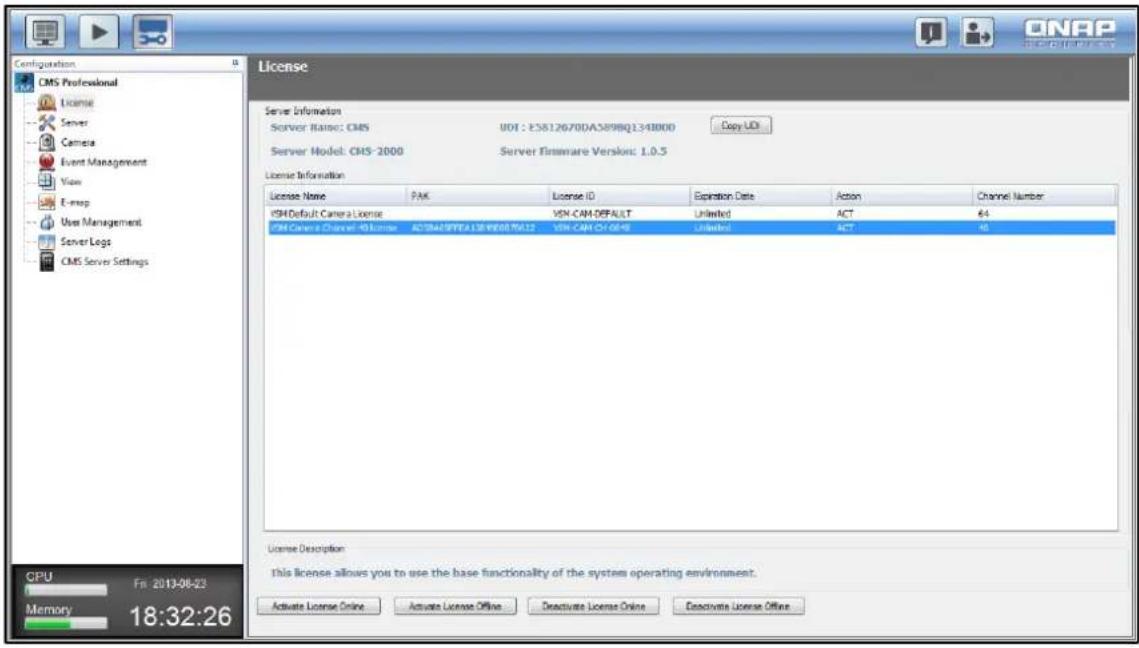Open Server in configuration tree
This screenshot has width=1139, height=648.
pyautogui.click(x=74, y=123)
